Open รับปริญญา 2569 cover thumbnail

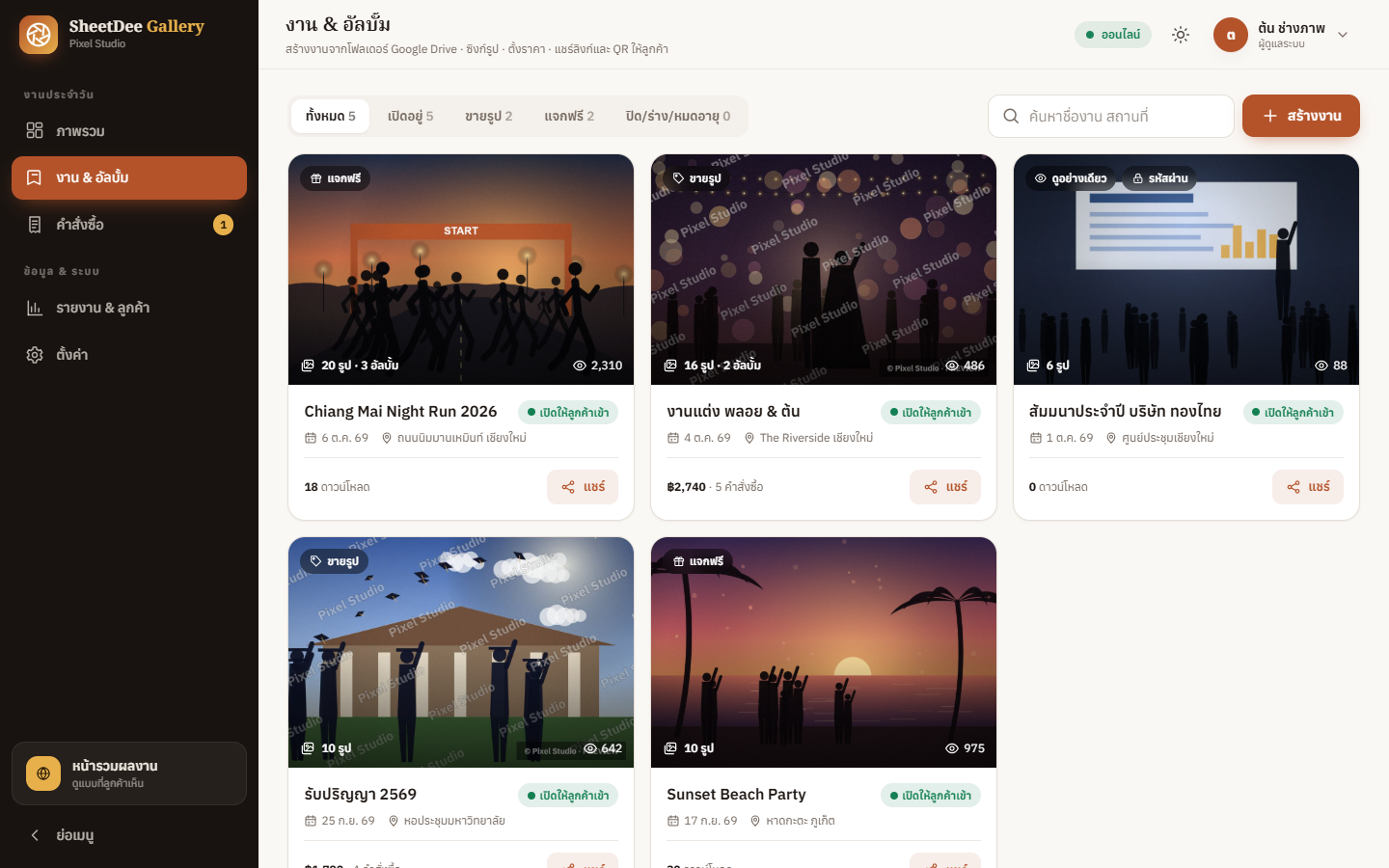[461, 653]
